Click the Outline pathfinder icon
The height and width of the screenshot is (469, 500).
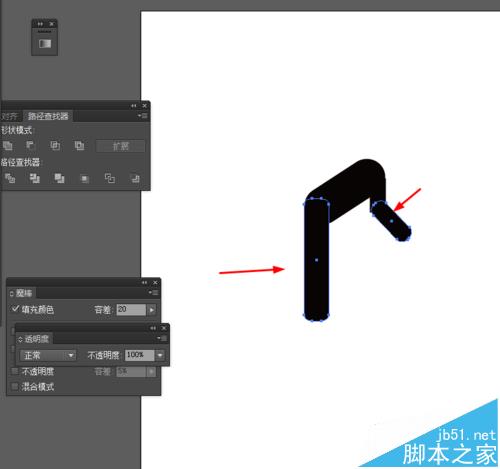[x=110, y=178]
